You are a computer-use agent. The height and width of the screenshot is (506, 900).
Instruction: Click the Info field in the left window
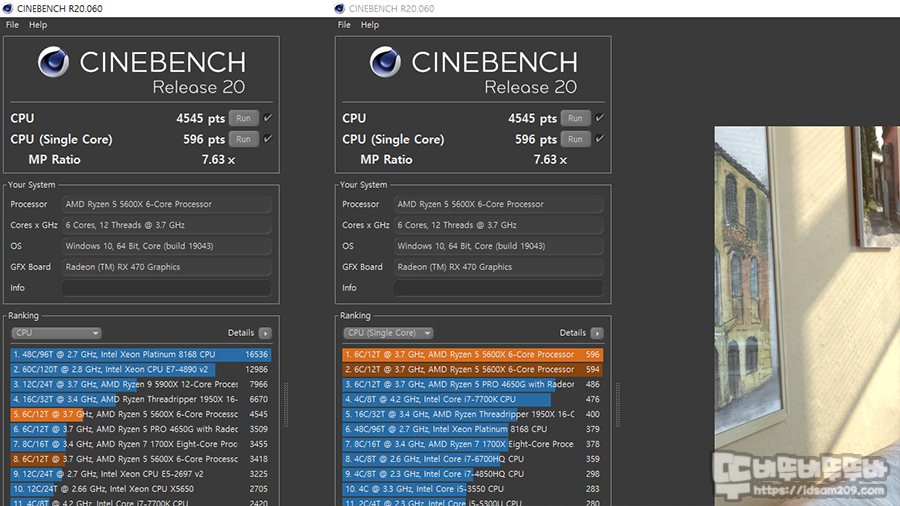pyautogui.click(x=166, y=288)
